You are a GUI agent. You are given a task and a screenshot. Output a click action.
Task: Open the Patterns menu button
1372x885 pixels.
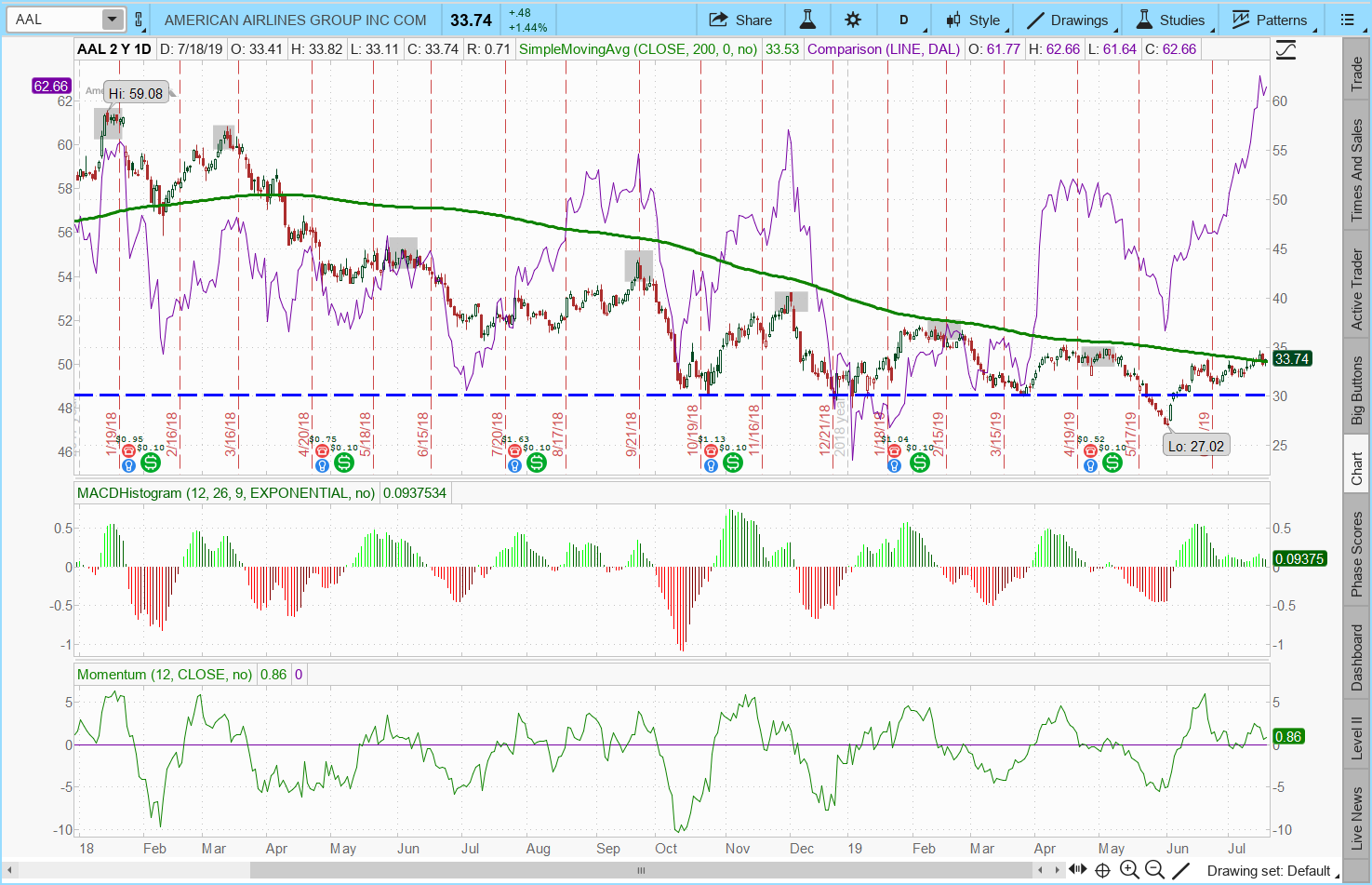[1270, 20]
